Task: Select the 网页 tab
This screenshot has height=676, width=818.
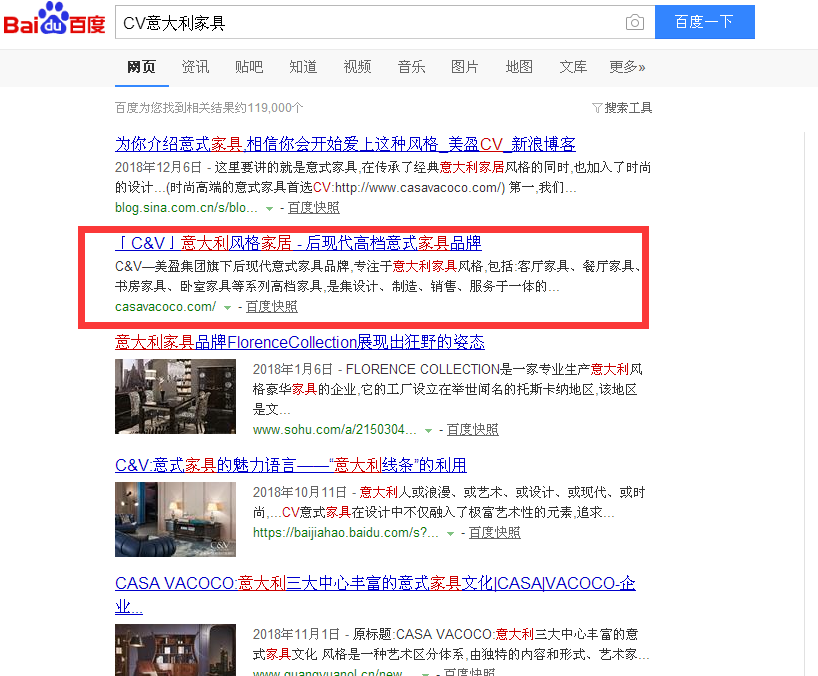Action: (x=141, y=67)
